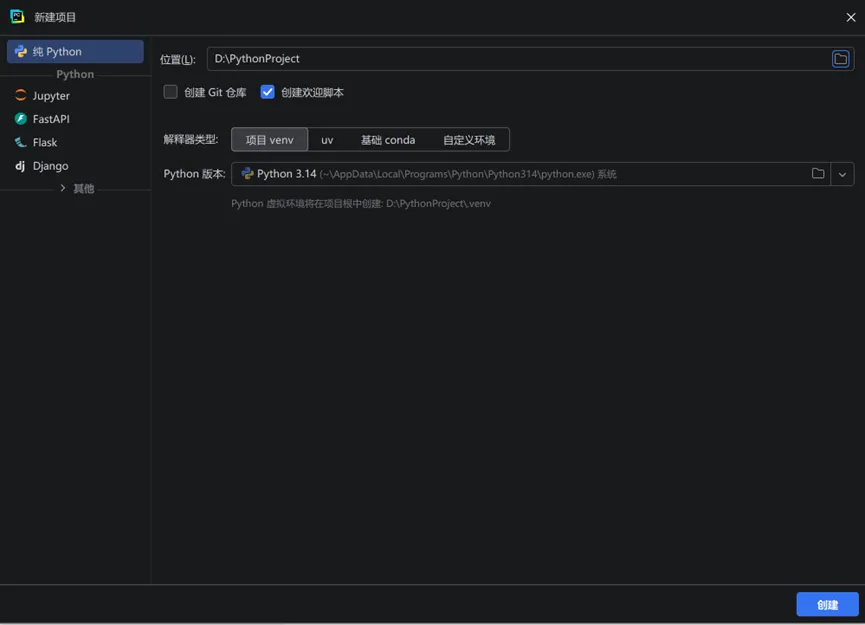Click the 位置(L): label

[x=178, y=60]
